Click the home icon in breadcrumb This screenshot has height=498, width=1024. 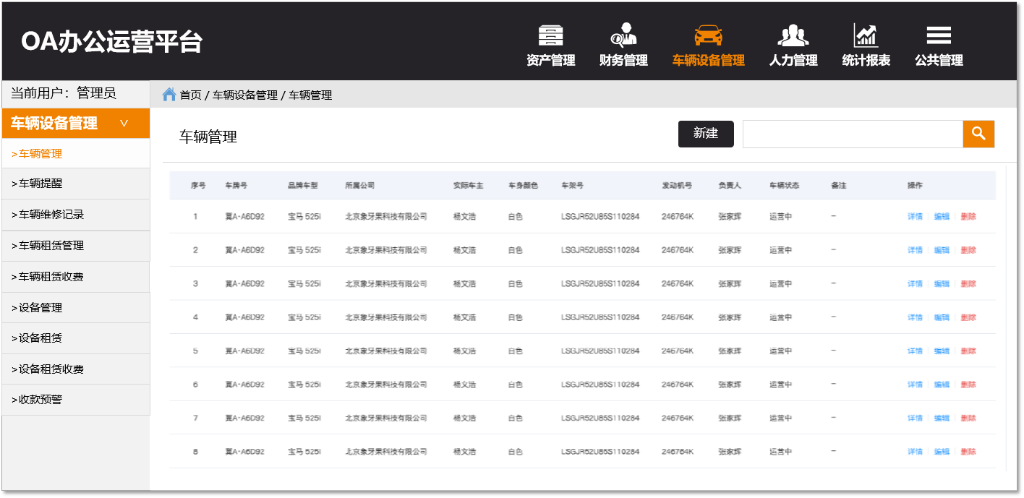169,95
